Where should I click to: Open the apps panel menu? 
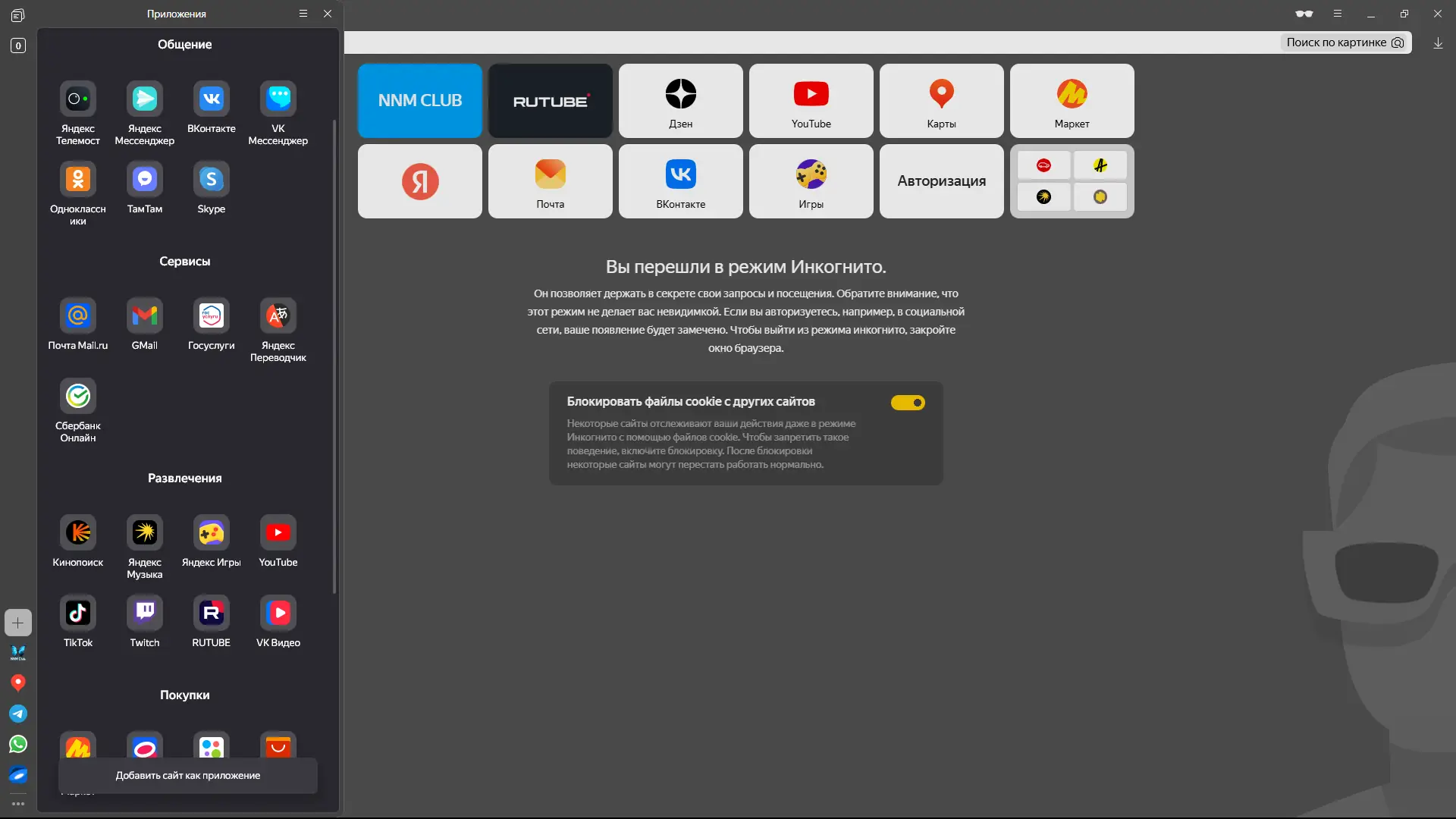point(303,13)
